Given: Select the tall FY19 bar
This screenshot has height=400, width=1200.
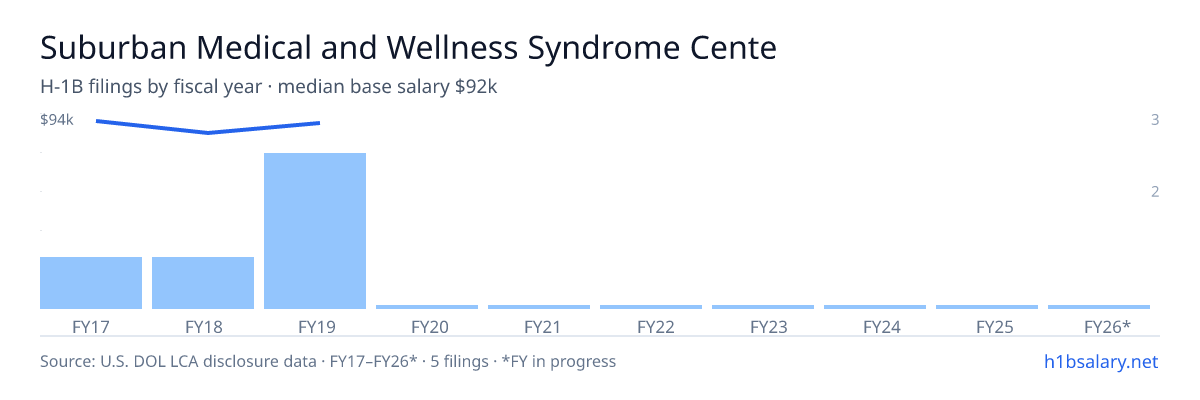Looking at the screenshot, I should tap(315, 231).
